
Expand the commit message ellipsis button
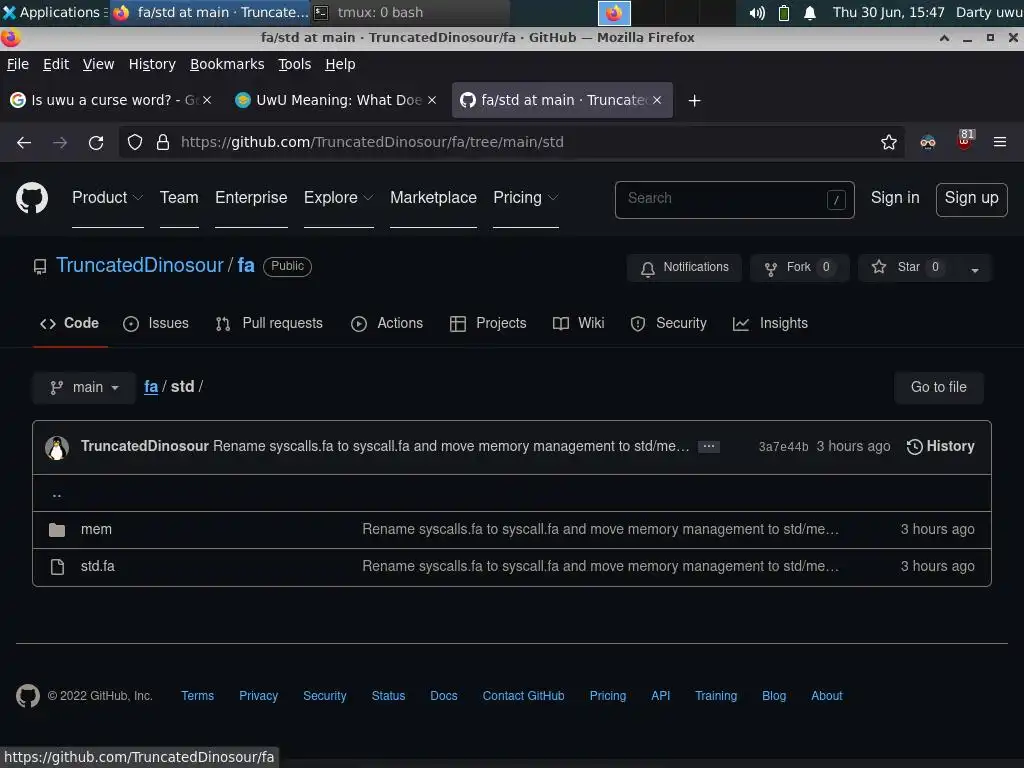709,447
